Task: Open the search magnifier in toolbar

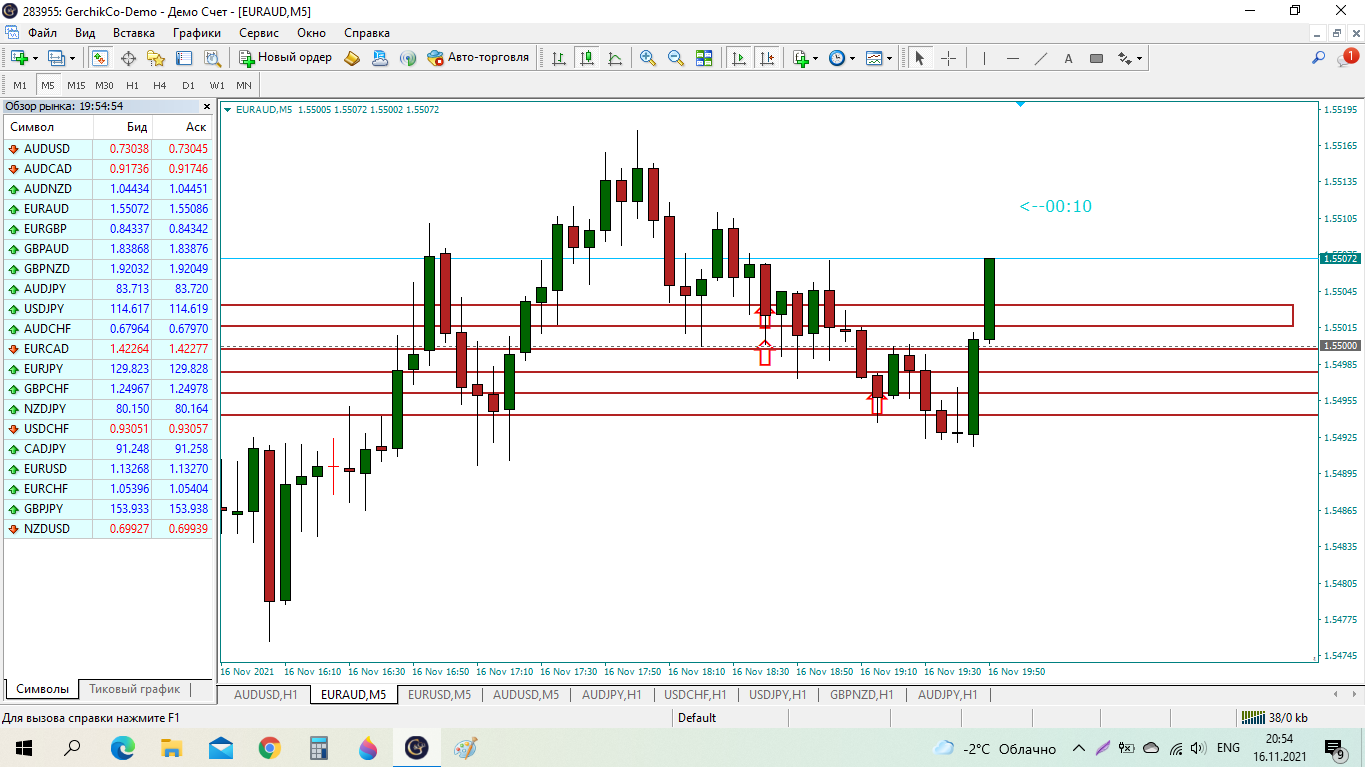Action: point(1318,58)
